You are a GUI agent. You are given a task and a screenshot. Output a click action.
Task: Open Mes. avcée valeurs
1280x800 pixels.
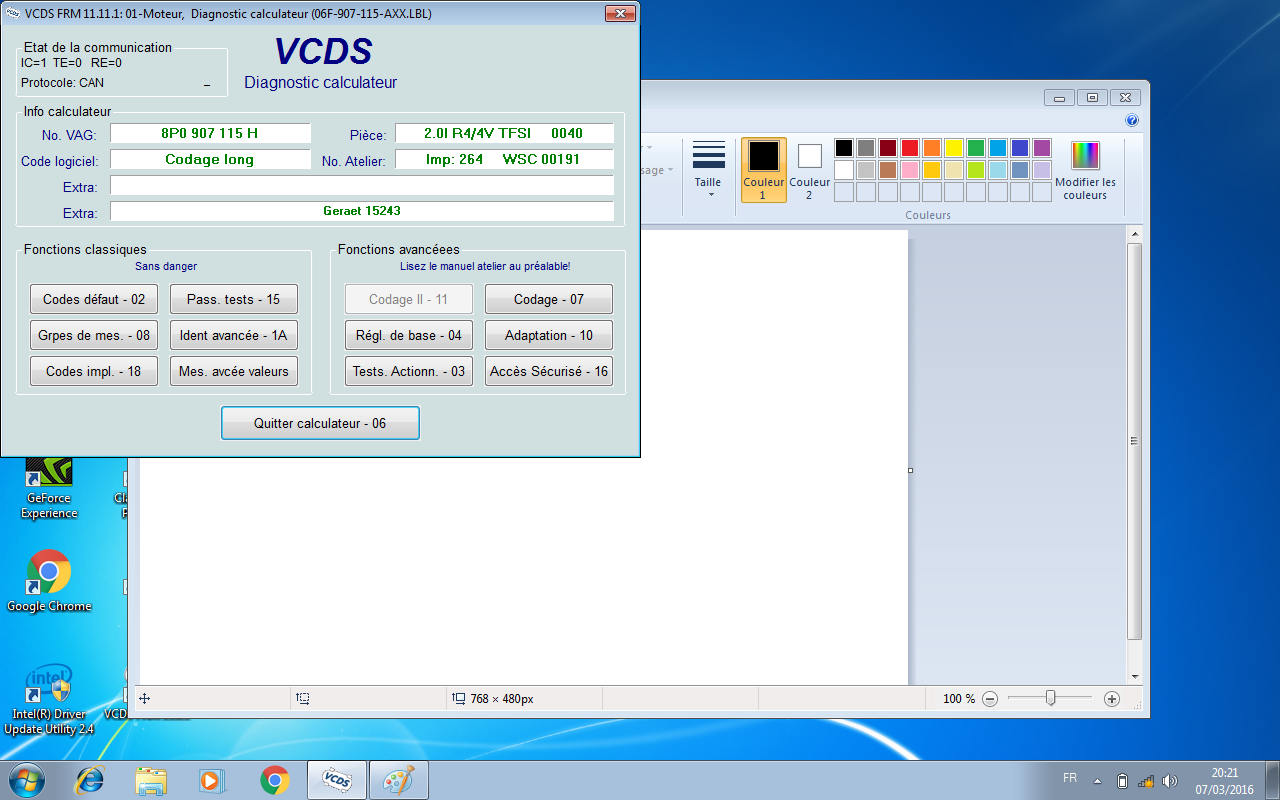[234, 371]
